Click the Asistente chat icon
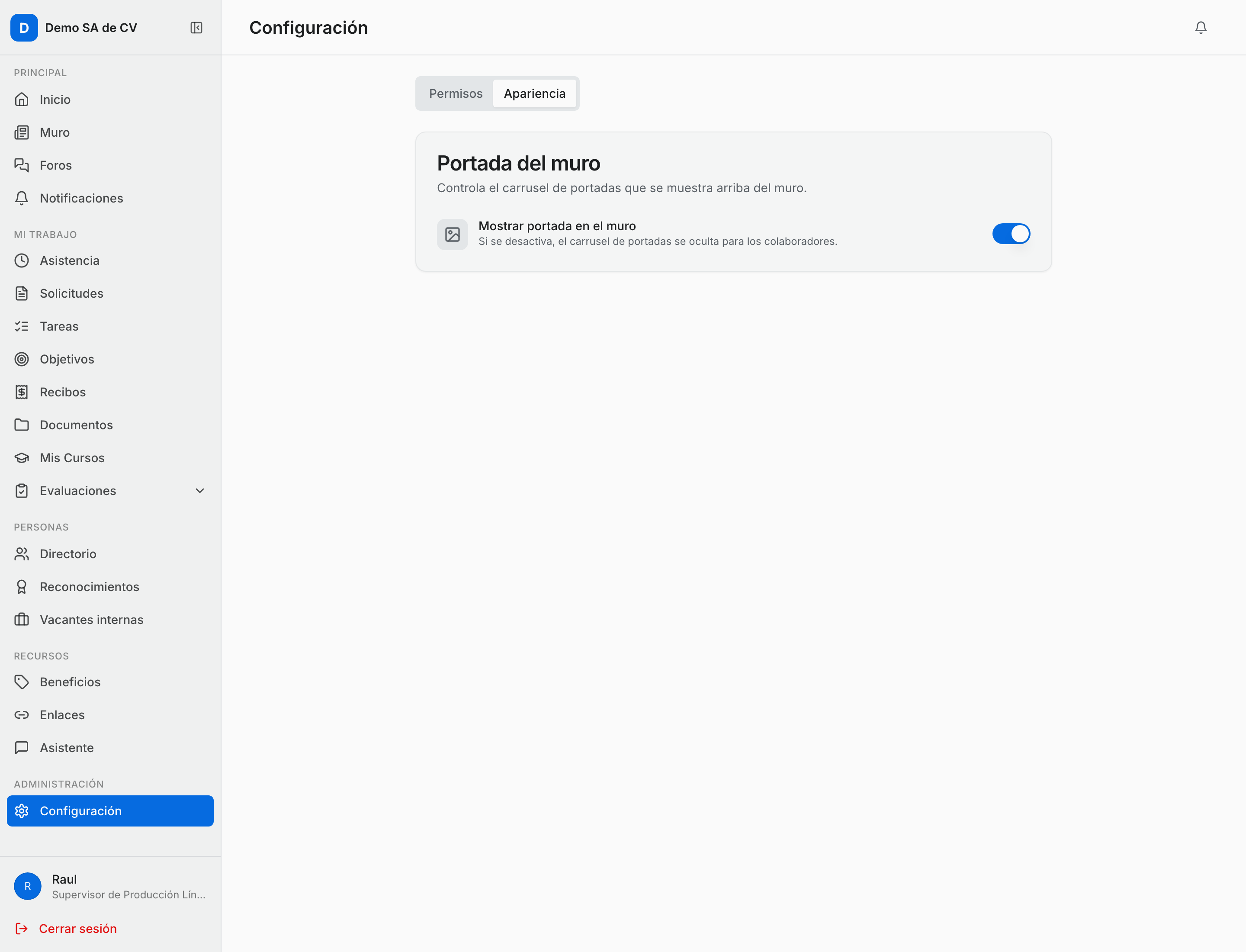Viewport: 1246px width, 952px height. (x=22, y=748)
